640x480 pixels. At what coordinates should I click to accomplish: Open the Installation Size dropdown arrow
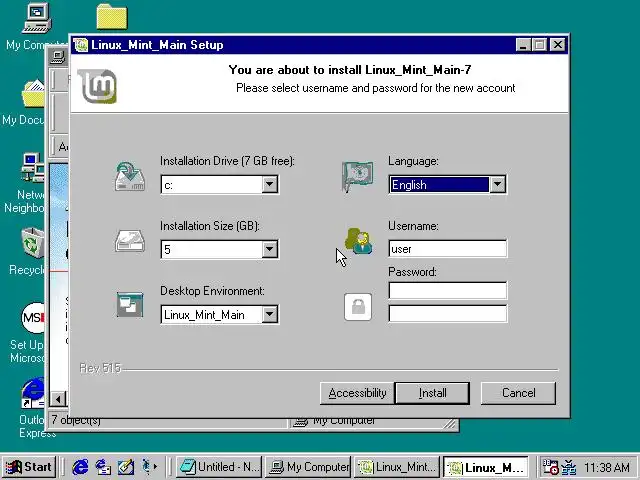click(269, 249)
